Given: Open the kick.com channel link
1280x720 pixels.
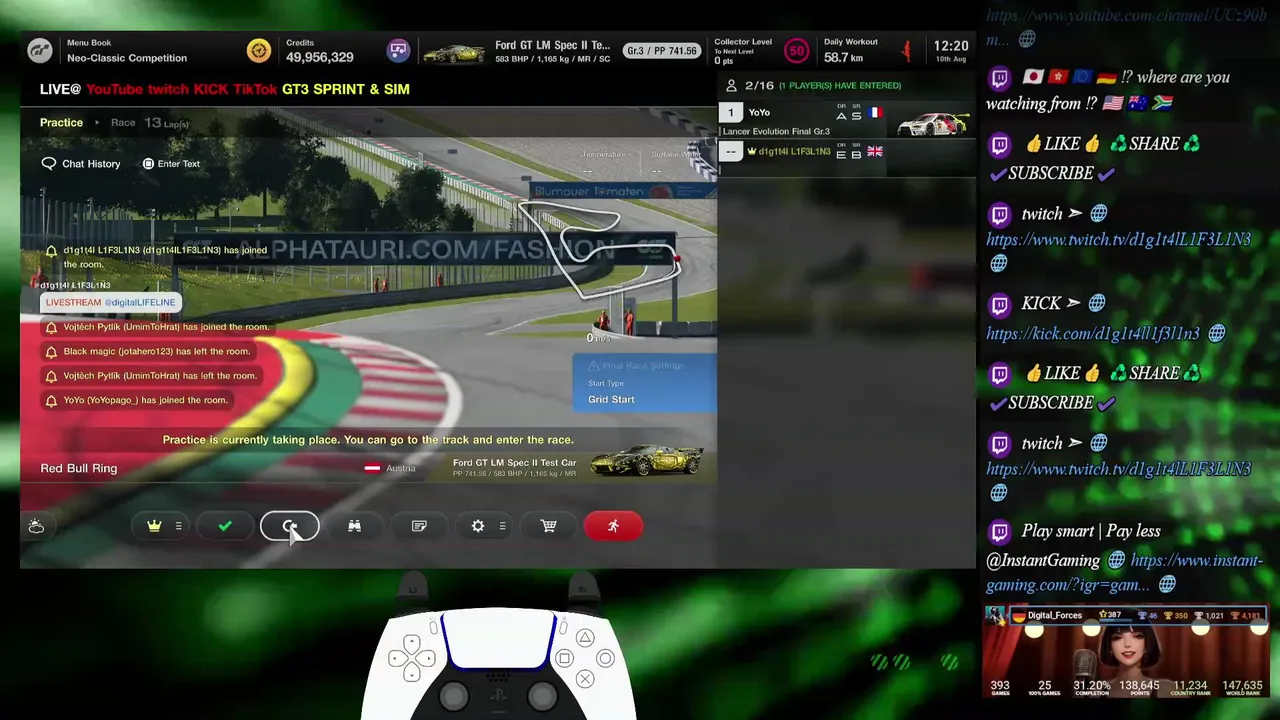Looking at the screenshot, I should click(1092, 333).
